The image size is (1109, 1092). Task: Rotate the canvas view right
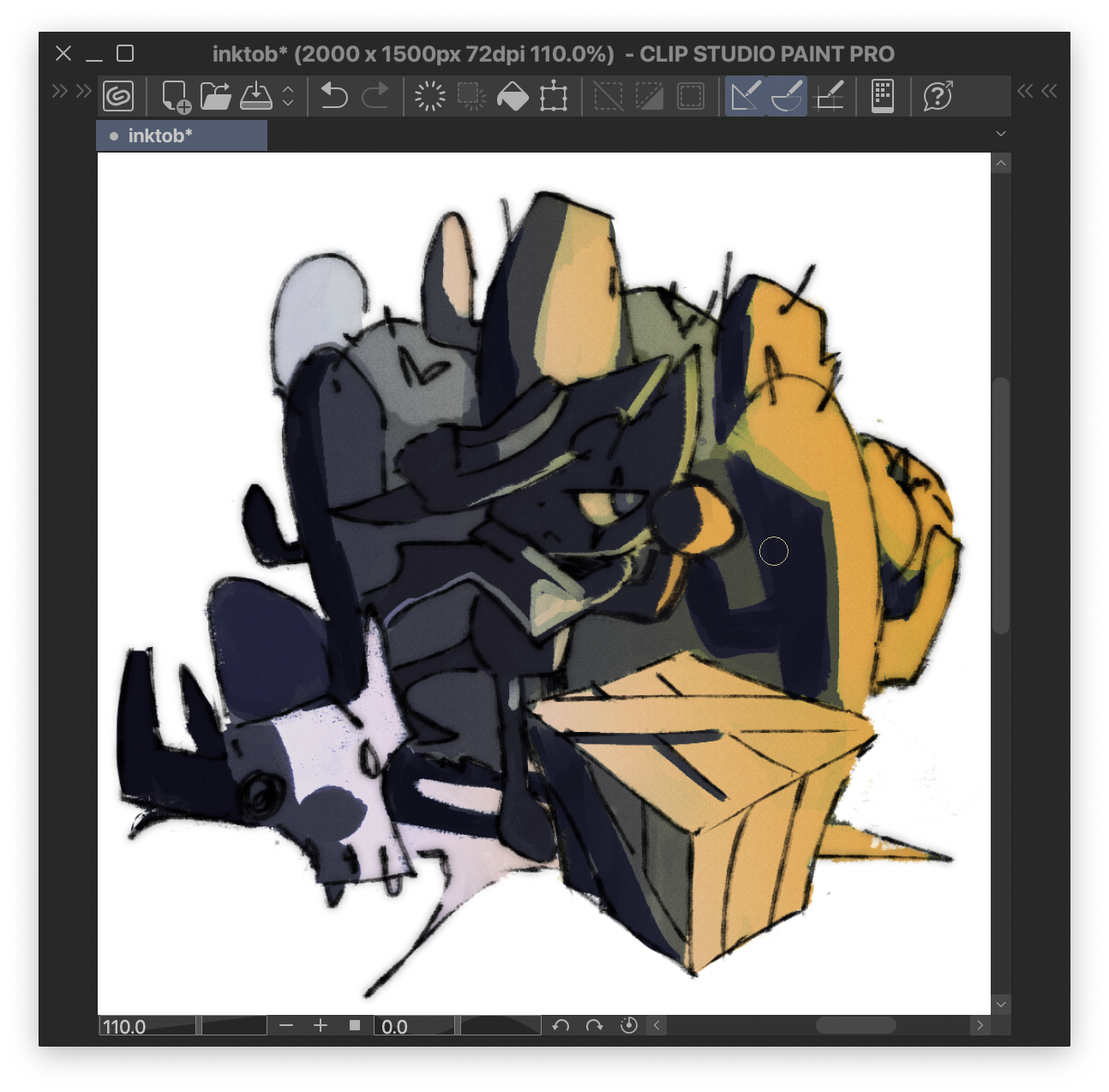pos(594,1025)
